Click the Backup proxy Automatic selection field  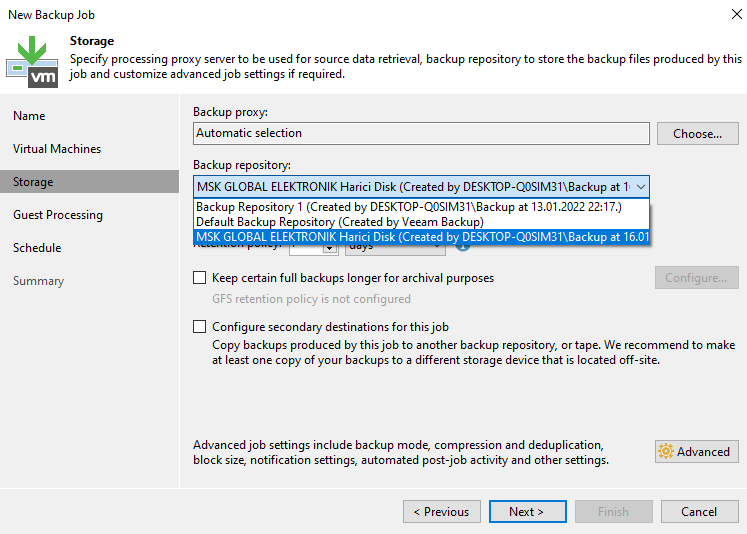(421, 133)
